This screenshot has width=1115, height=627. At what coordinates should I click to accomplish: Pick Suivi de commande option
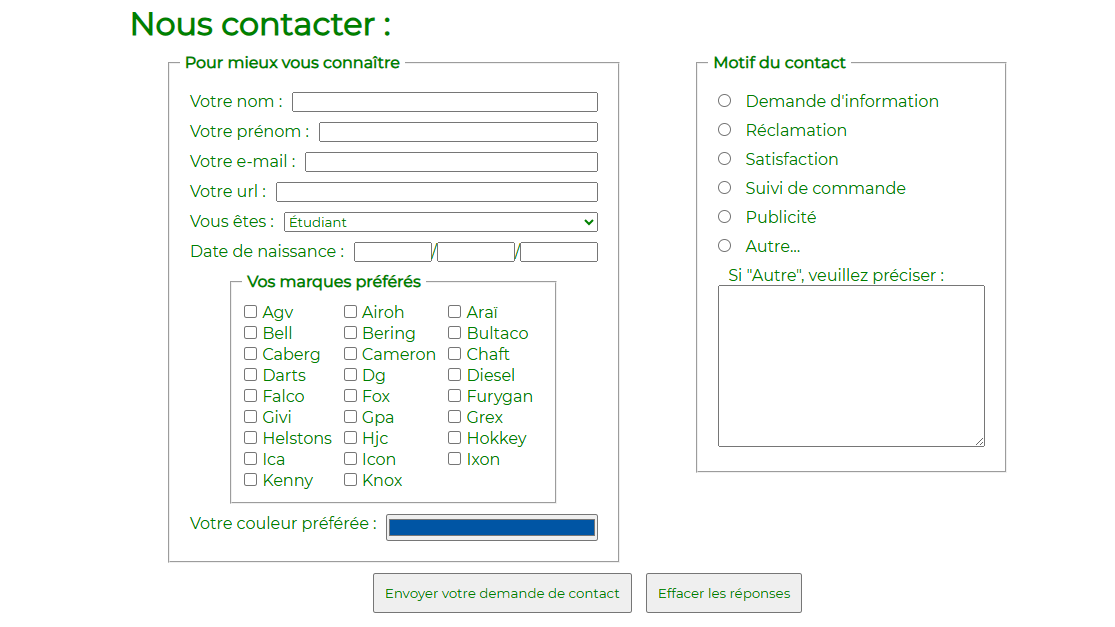724,187
